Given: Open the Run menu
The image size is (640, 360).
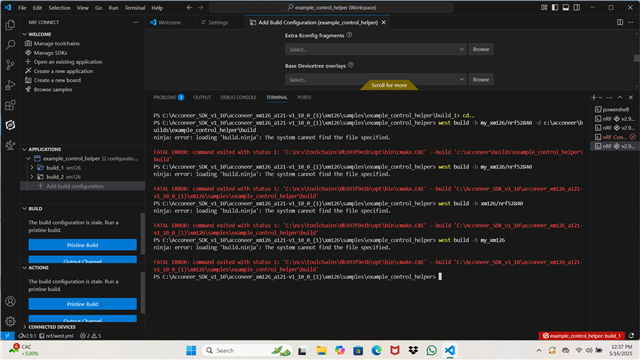Looking at the screenshot, I should (x=113, y=8).
